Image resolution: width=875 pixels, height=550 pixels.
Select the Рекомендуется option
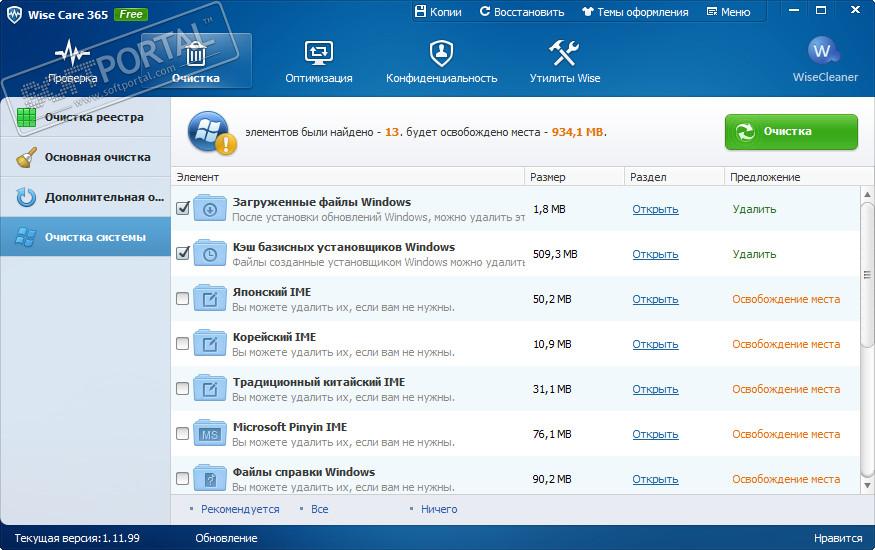point(240,509)
